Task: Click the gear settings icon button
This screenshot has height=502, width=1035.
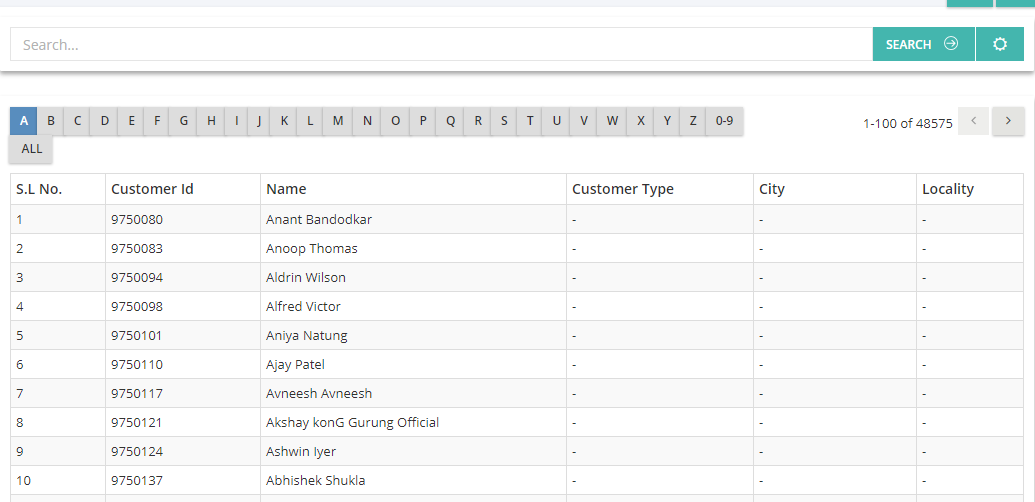Action: pos(999,44)
